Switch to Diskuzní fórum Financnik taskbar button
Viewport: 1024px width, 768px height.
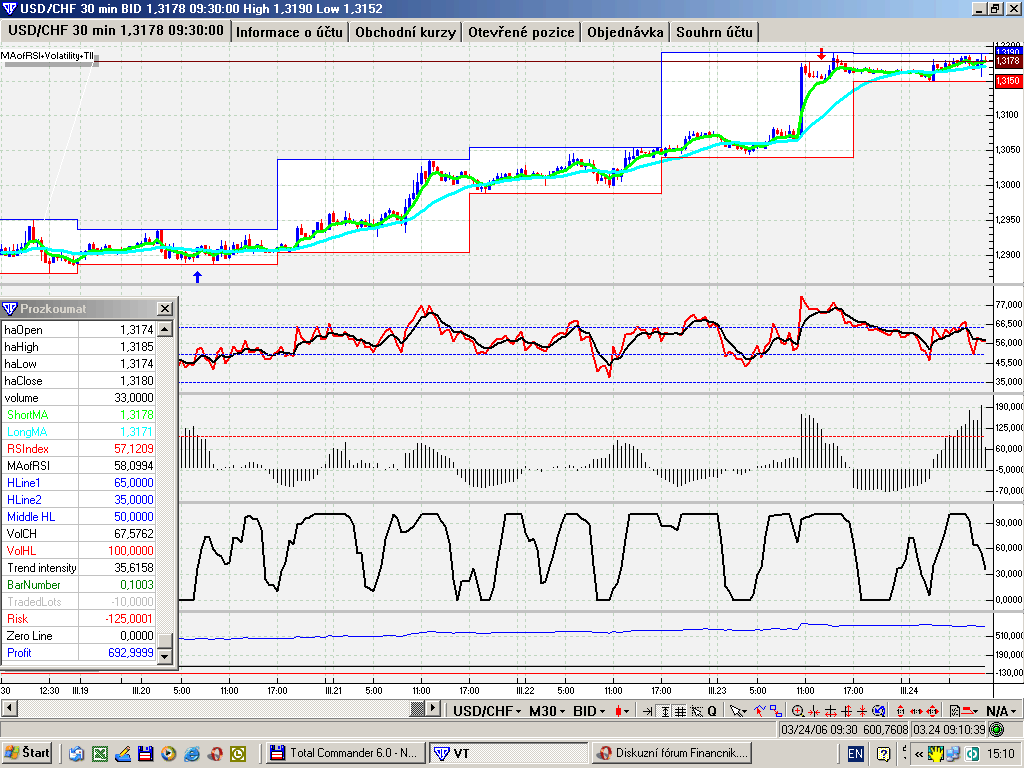tap(671, 753)
